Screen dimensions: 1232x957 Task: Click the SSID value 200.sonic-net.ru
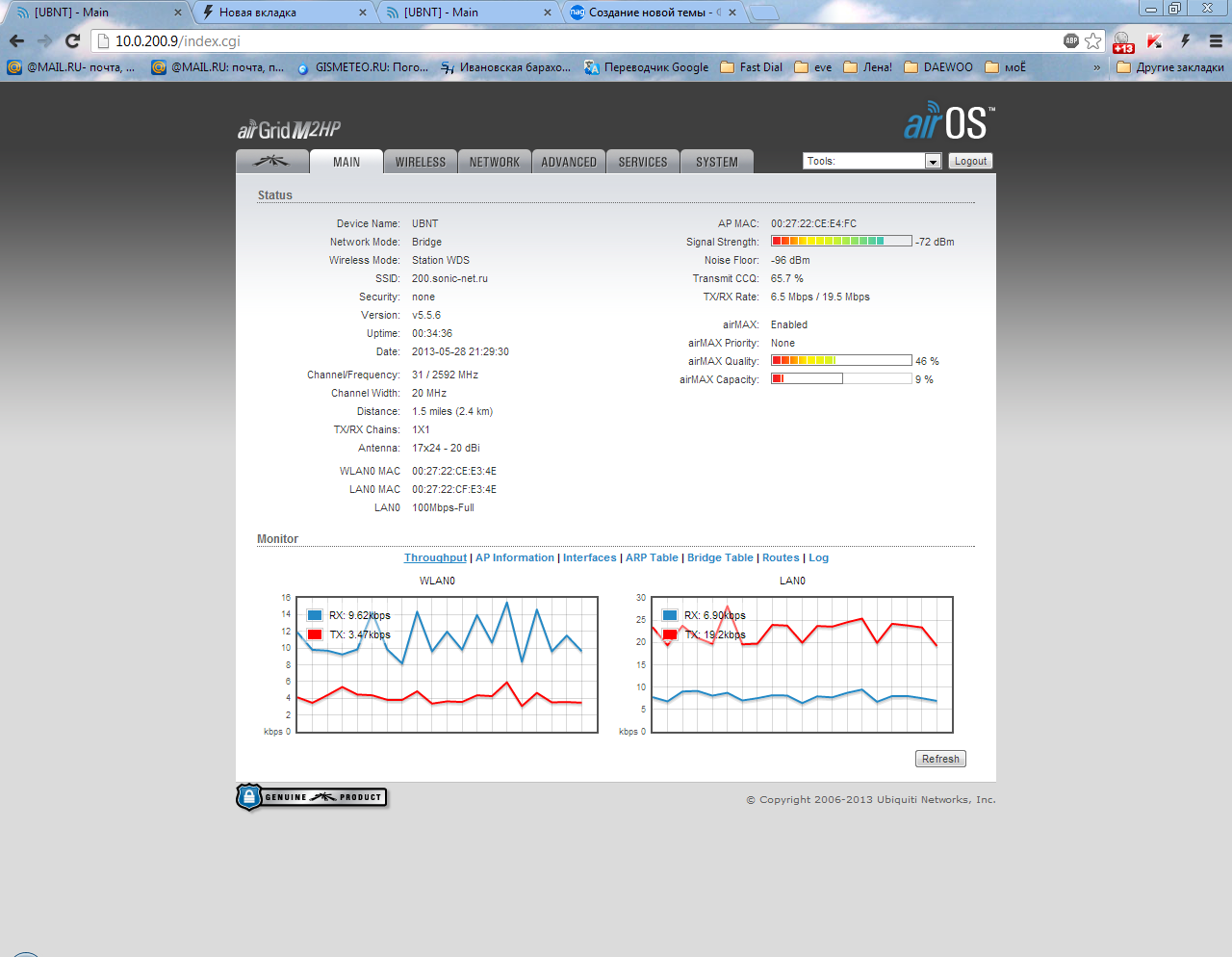pos(449,278)
